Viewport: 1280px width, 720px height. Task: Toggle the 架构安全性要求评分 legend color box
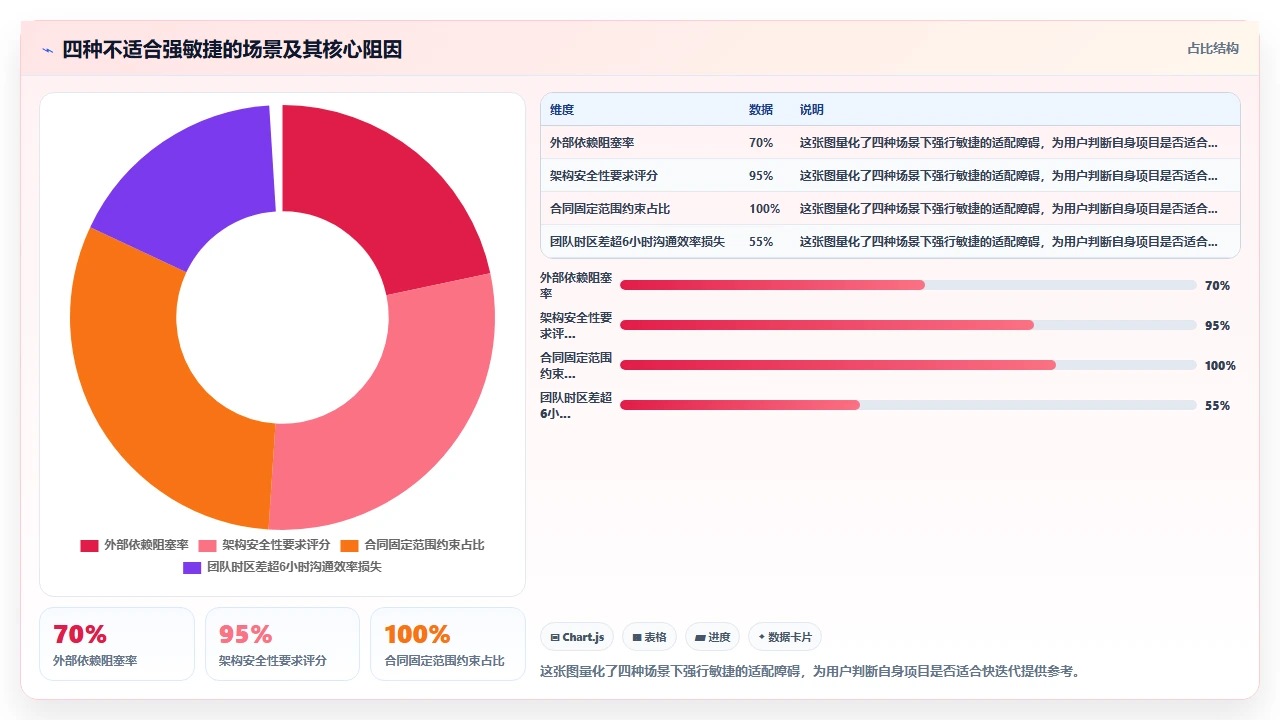207,546
